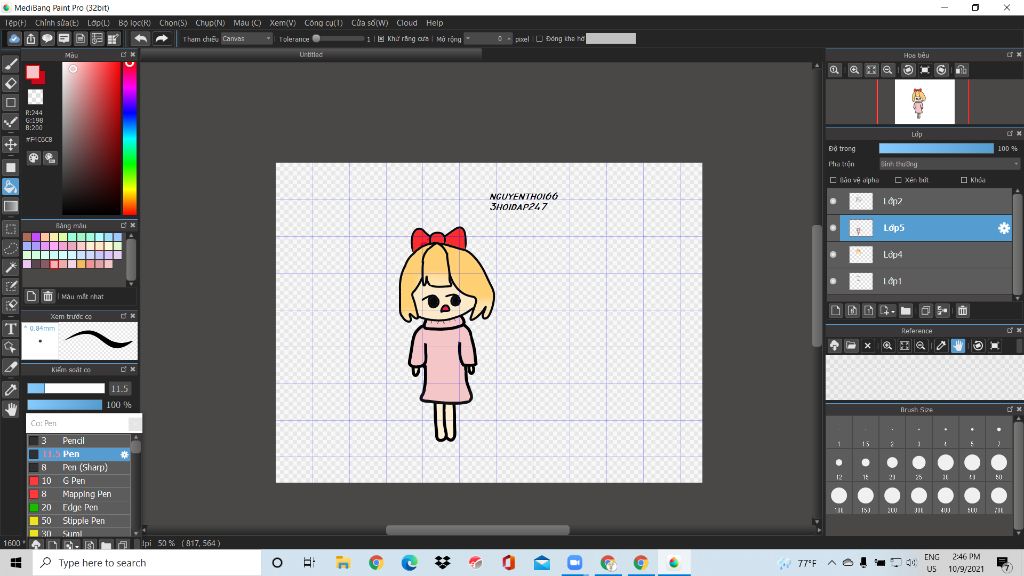This screenshot has width=1024, height=576.
Task: Delete the selected layer with trash icon
Action: 963,311
